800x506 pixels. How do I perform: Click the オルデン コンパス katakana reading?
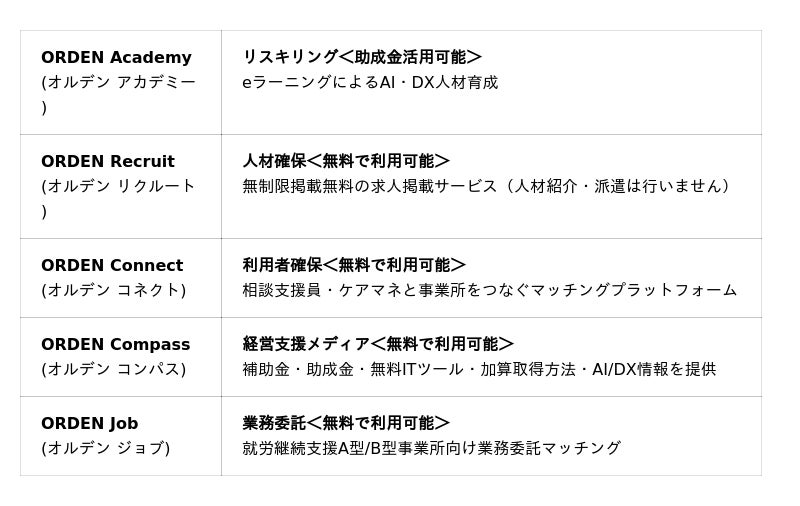click(x=114, y=369)
